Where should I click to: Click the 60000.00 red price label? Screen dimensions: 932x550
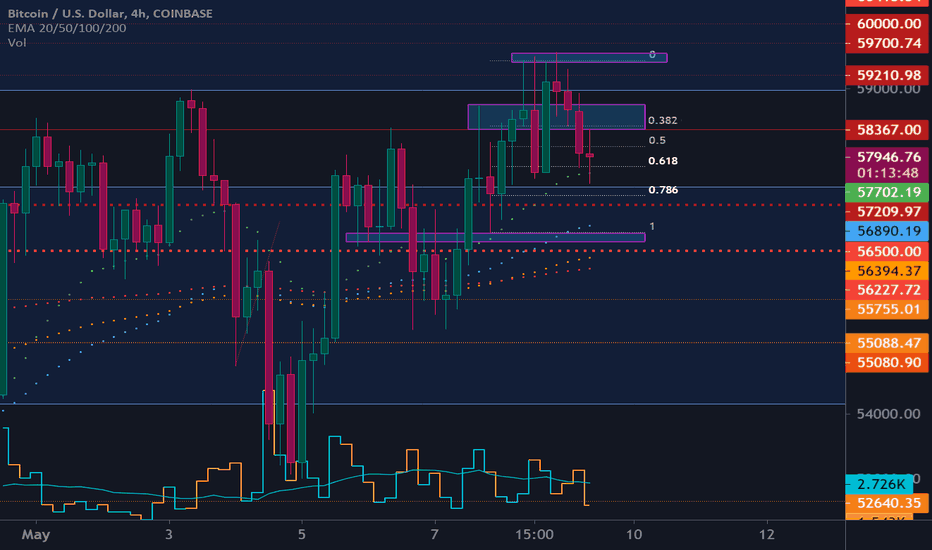[x=887, y=24]
